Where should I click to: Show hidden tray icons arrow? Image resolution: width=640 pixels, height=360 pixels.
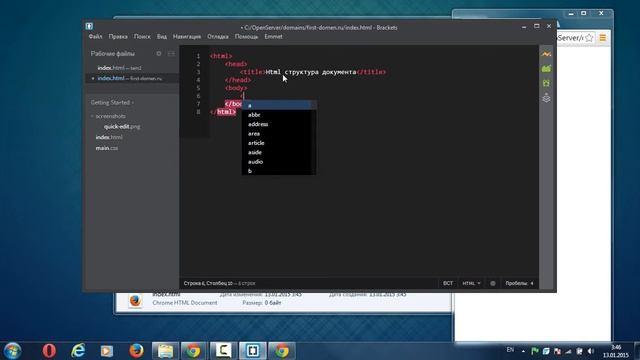(x=523, y=351)
